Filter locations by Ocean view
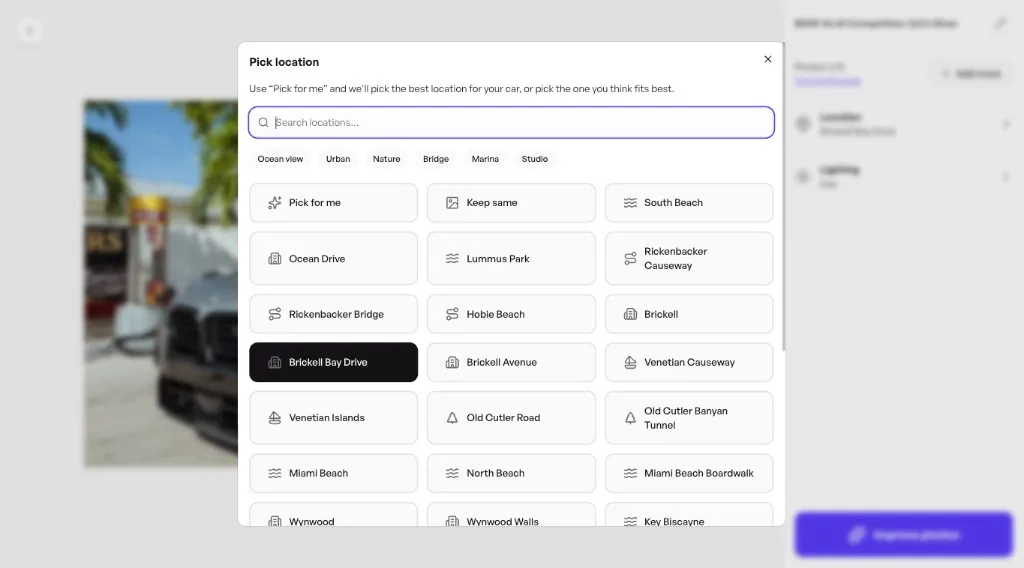Screen dimensions: 1024x568 [x=280, y=159]
